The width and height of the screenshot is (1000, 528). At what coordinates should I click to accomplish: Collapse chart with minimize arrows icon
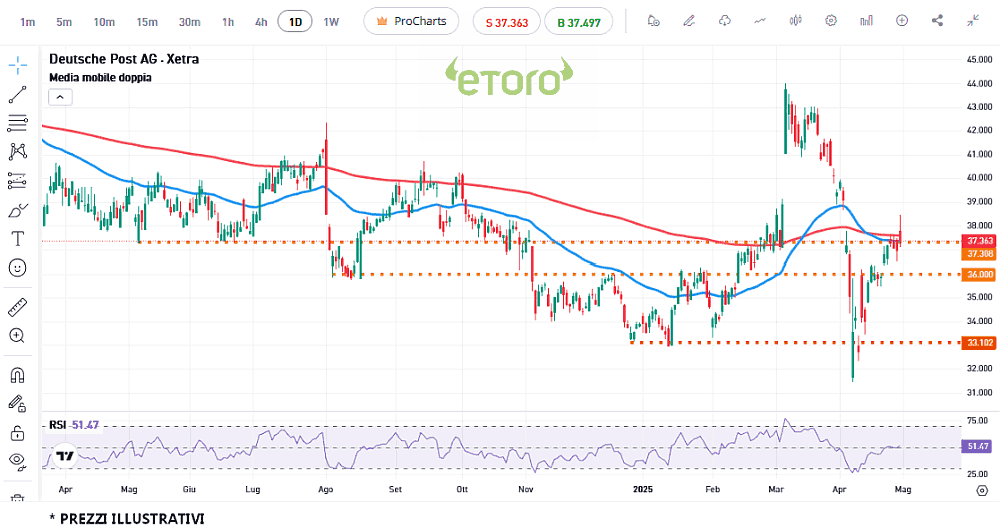[973, 21]
